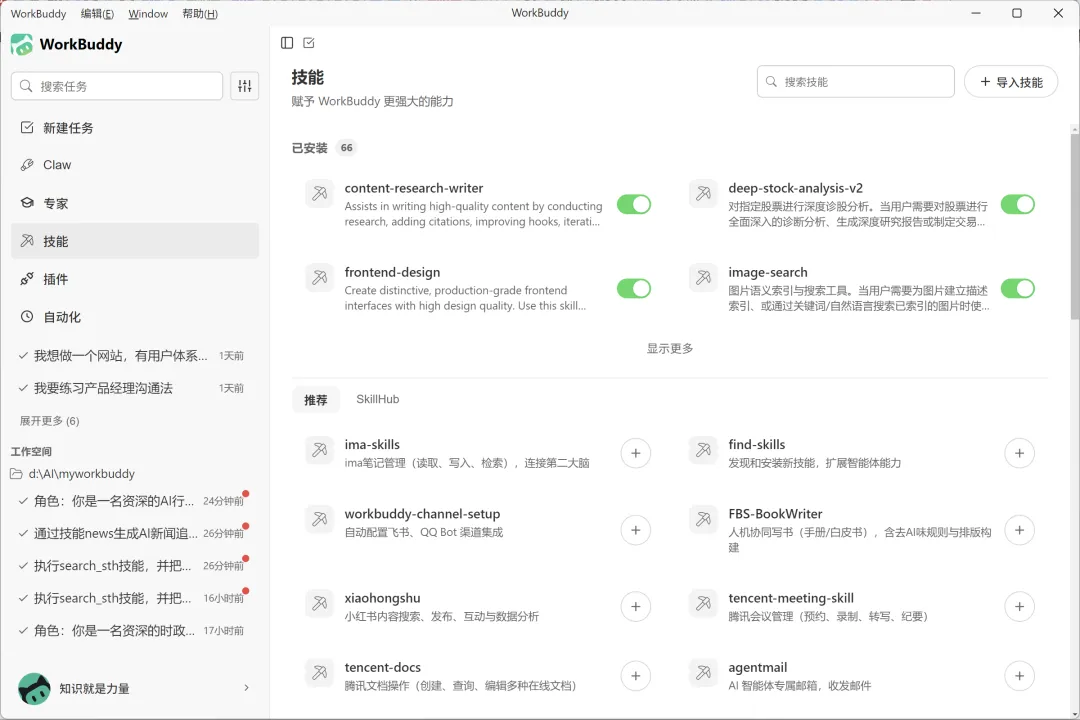Open search_sth task from 26分钟前
Screen dimensions: 1080x720
(x=132, y=566)
